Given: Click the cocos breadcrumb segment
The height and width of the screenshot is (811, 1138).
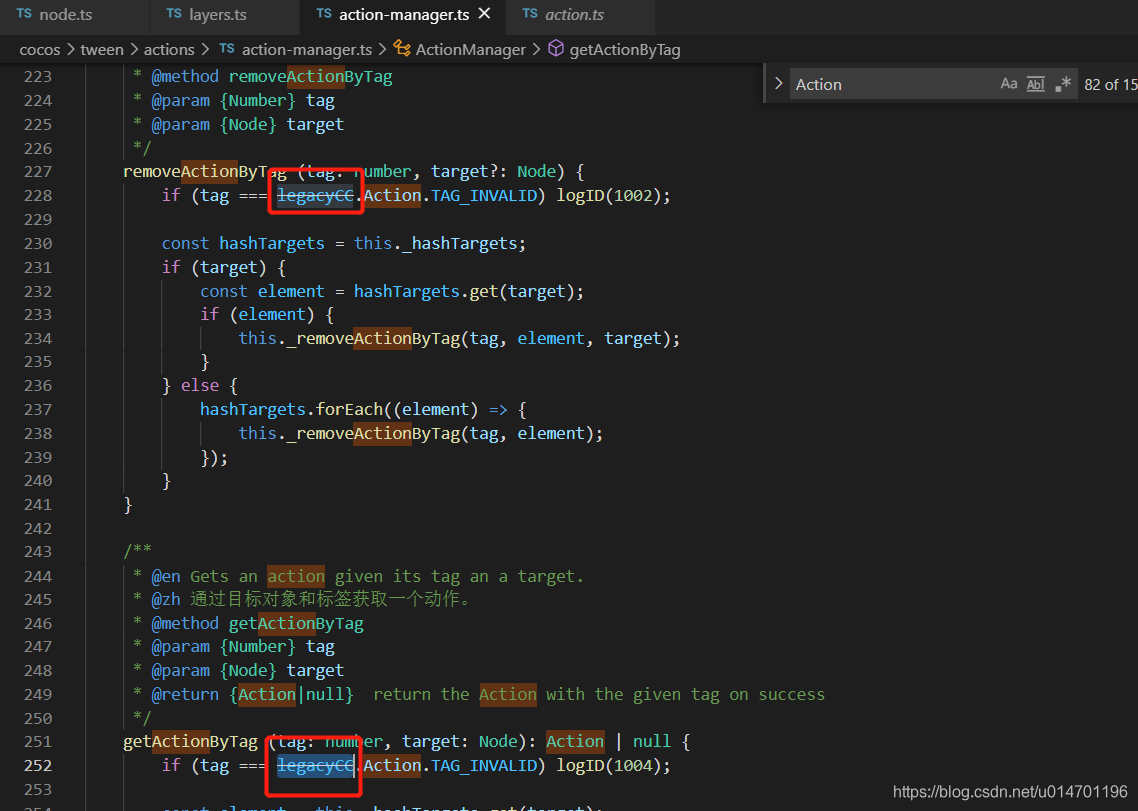Looking at the screenshot, I should [39, 50].
